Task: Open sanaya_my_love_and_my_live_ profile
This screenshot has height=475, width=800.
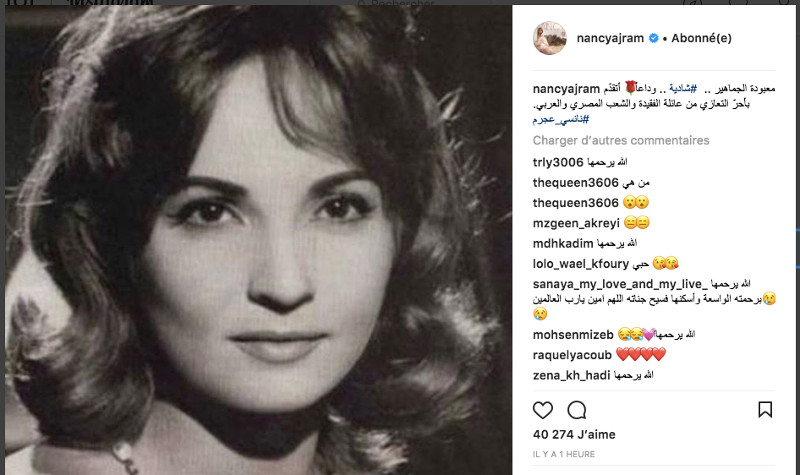Action: click(x=618, y=285)
